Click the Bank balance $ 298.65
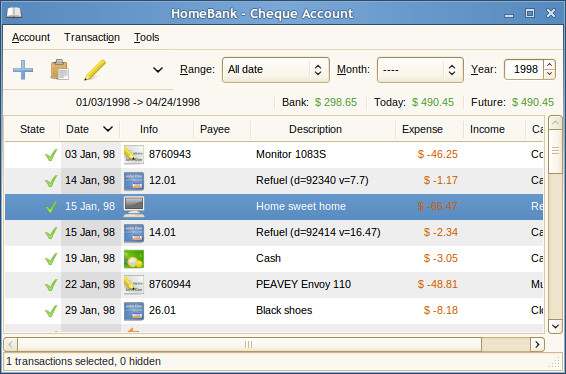The width and height of the screenshot is (566, 374). click(x=336, y=103)
